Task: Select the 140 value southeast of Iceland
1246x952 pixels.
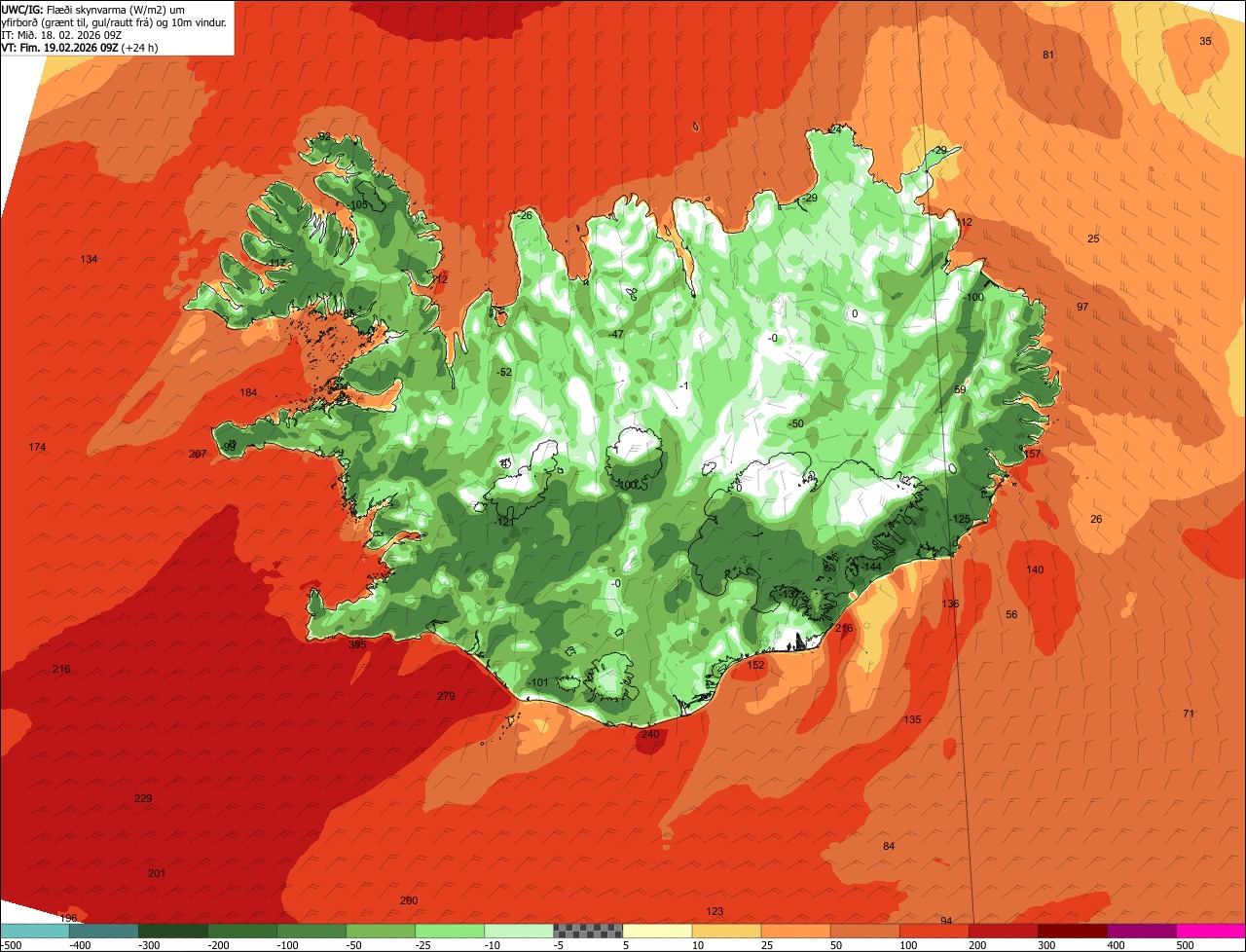Action: (x=1035, y=569)
